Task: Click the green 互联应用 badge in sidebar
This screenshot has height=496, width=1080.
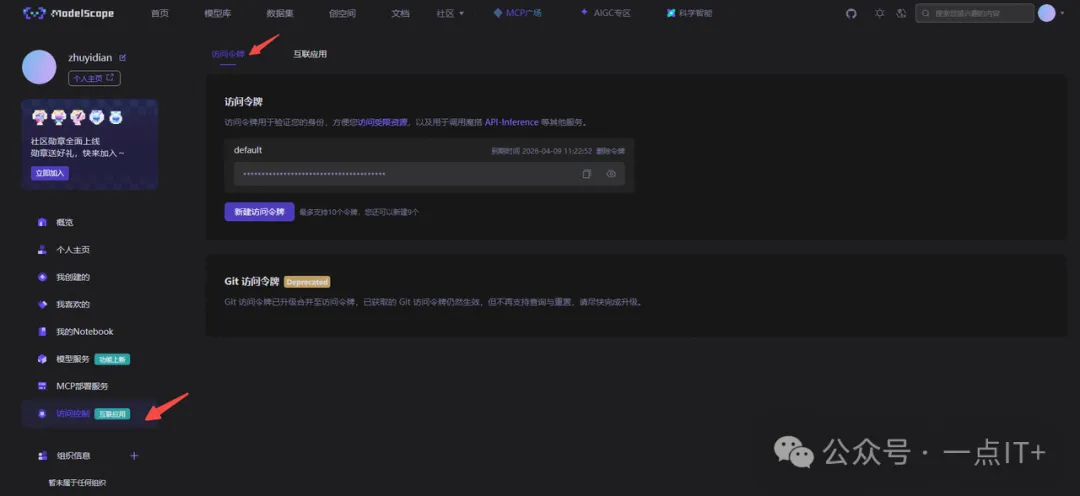Action: tap(112, 414)
